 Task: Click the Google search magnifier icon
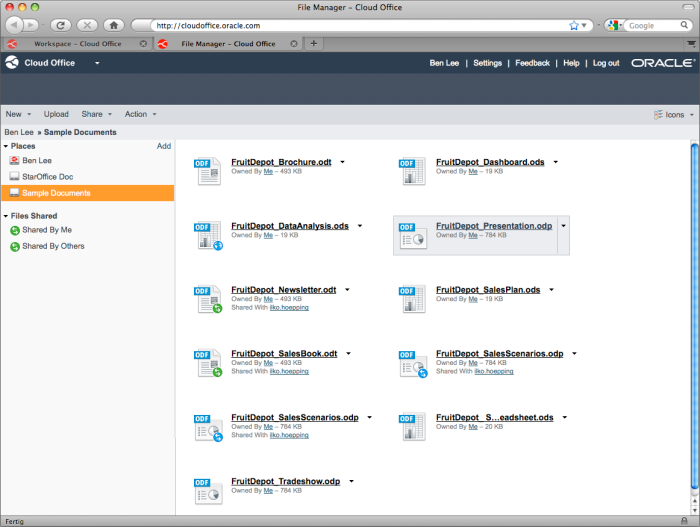pos(684,25)
